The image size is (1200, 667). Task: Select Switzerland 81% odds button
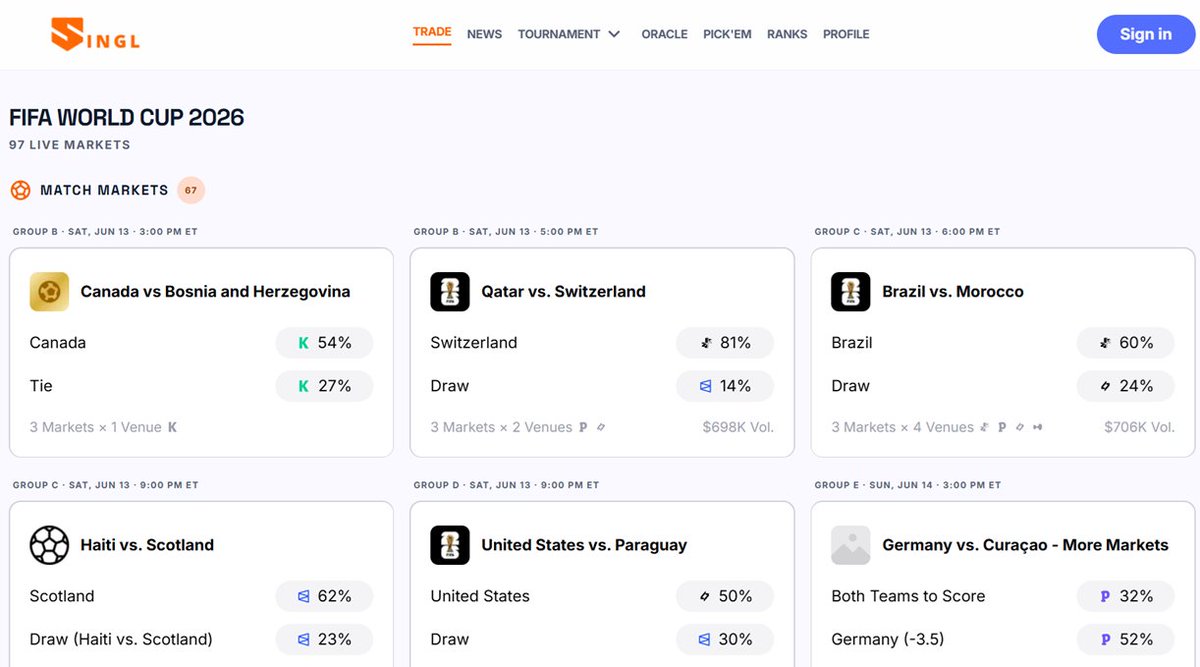pyautogui.click(x=725, y=343)
